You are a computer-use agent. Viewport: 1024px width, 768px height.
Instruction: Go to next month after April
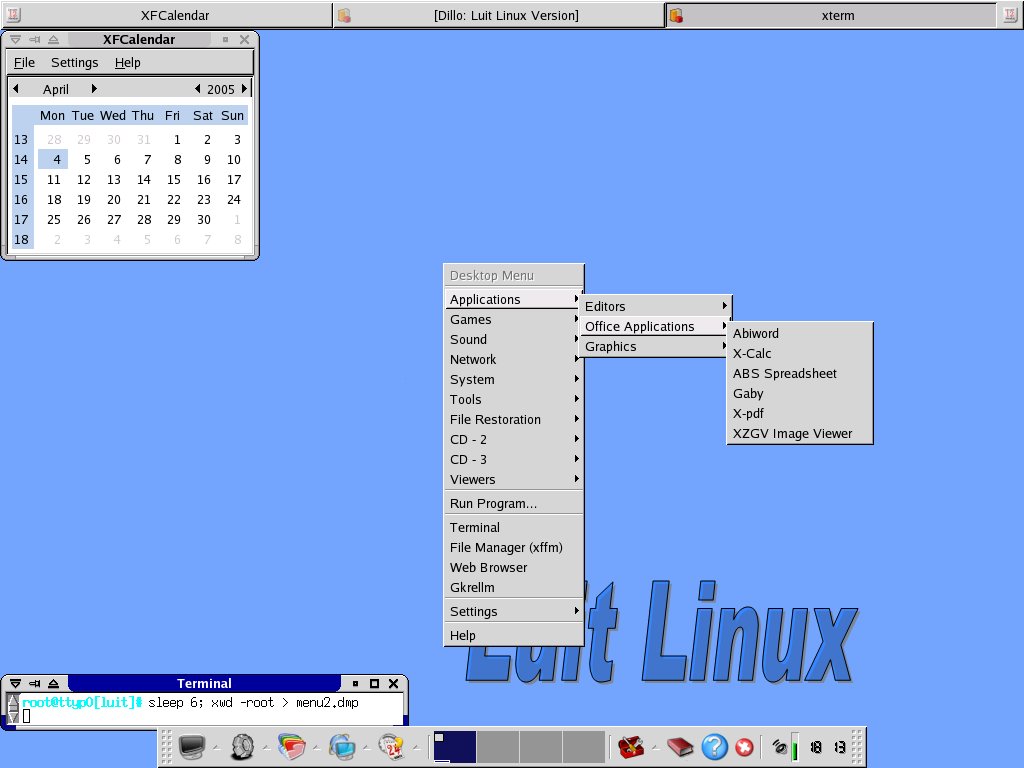(94, 88)
